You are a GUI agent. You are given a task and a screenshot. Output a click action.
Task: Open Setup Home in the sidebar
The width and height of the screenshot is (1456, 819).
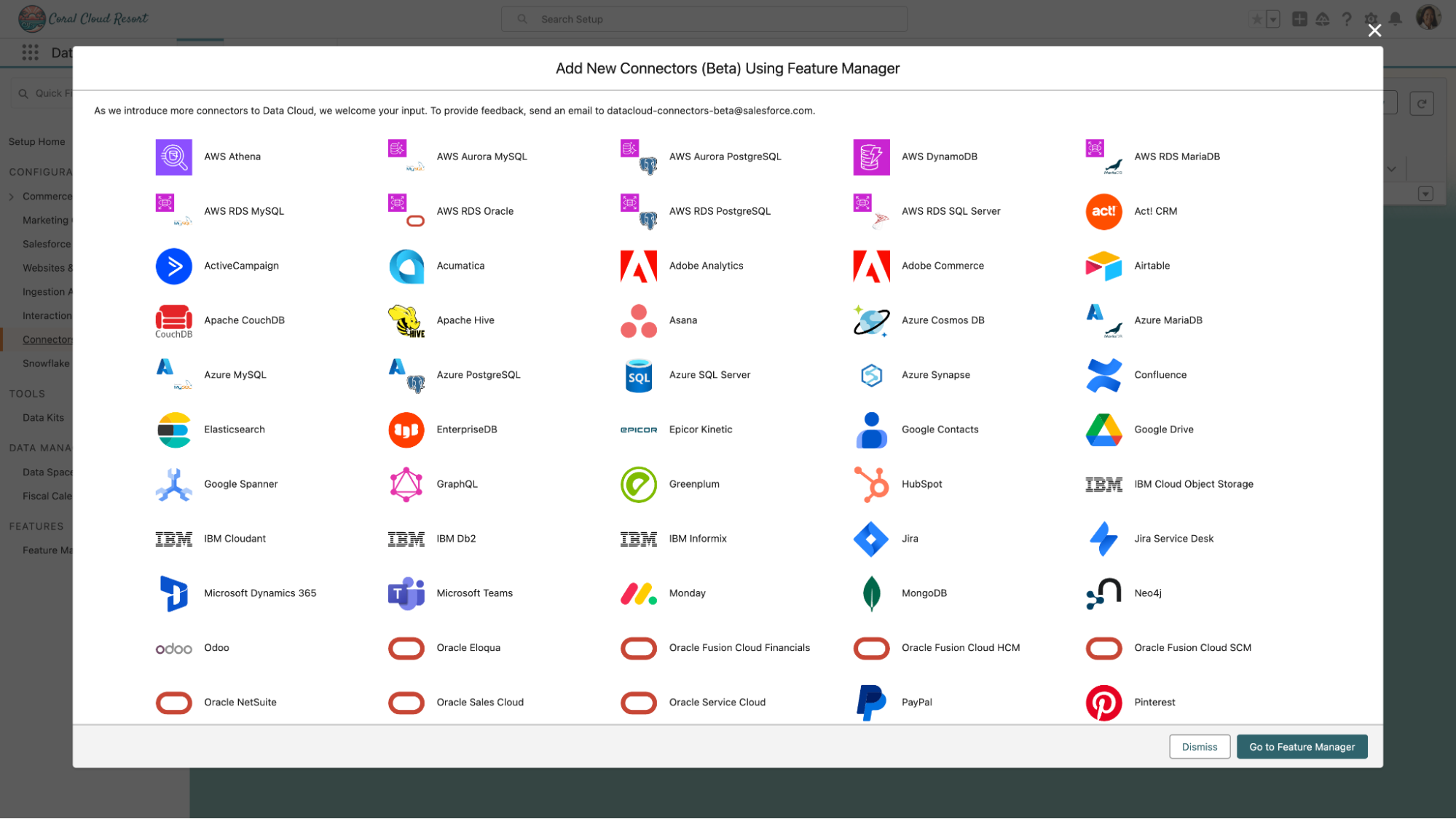pos(36,142)
